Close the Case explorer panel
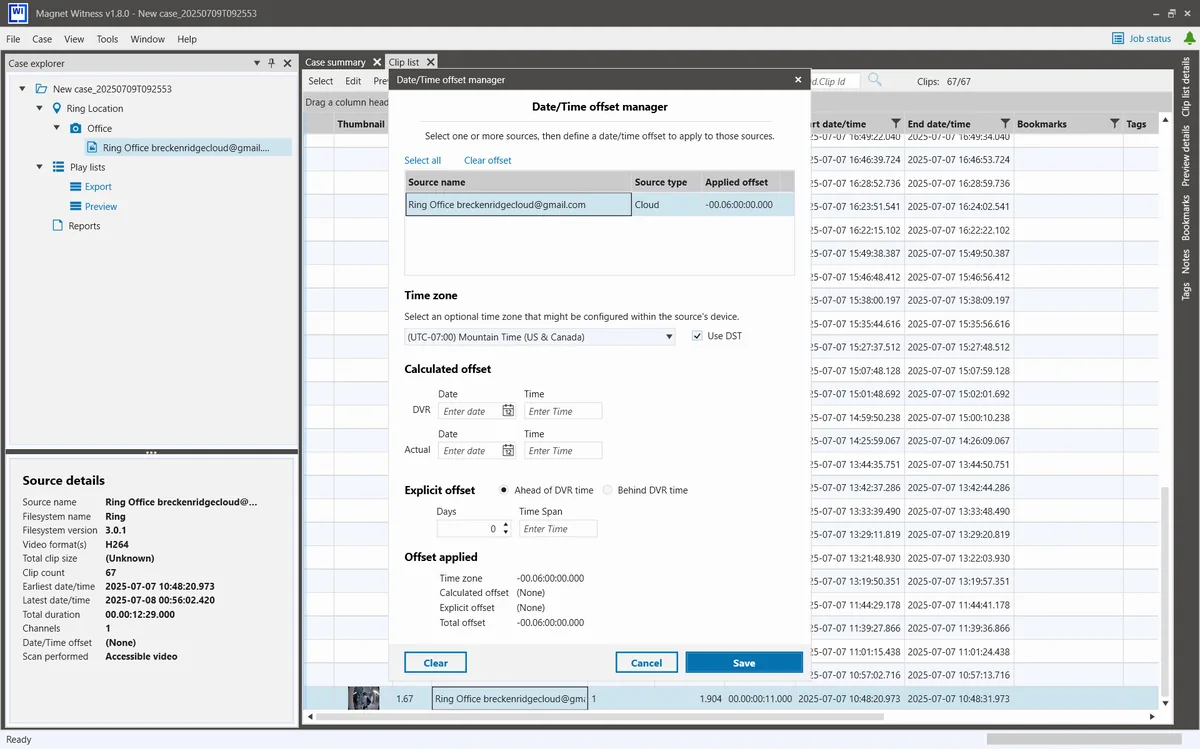The width and height of the screenshot is (1200, 749). (x=287, y=63)
